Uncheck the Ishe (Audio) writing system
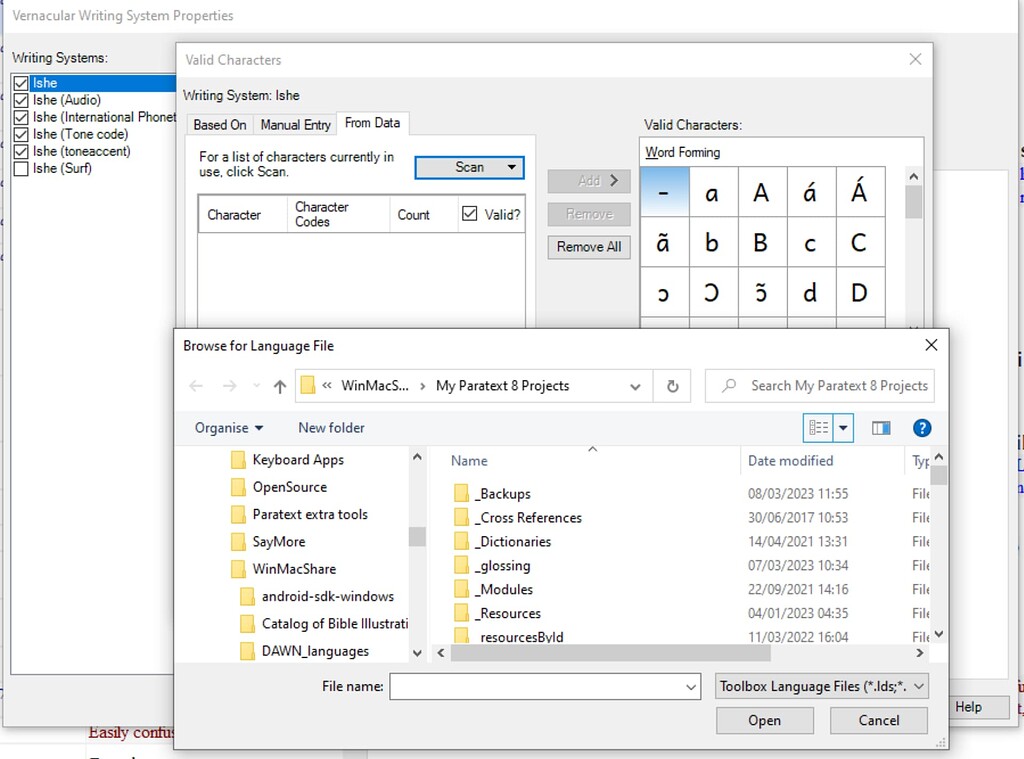Image resolution: width=1024 pixels, height=759 pixels. click(x=22, y=100)
